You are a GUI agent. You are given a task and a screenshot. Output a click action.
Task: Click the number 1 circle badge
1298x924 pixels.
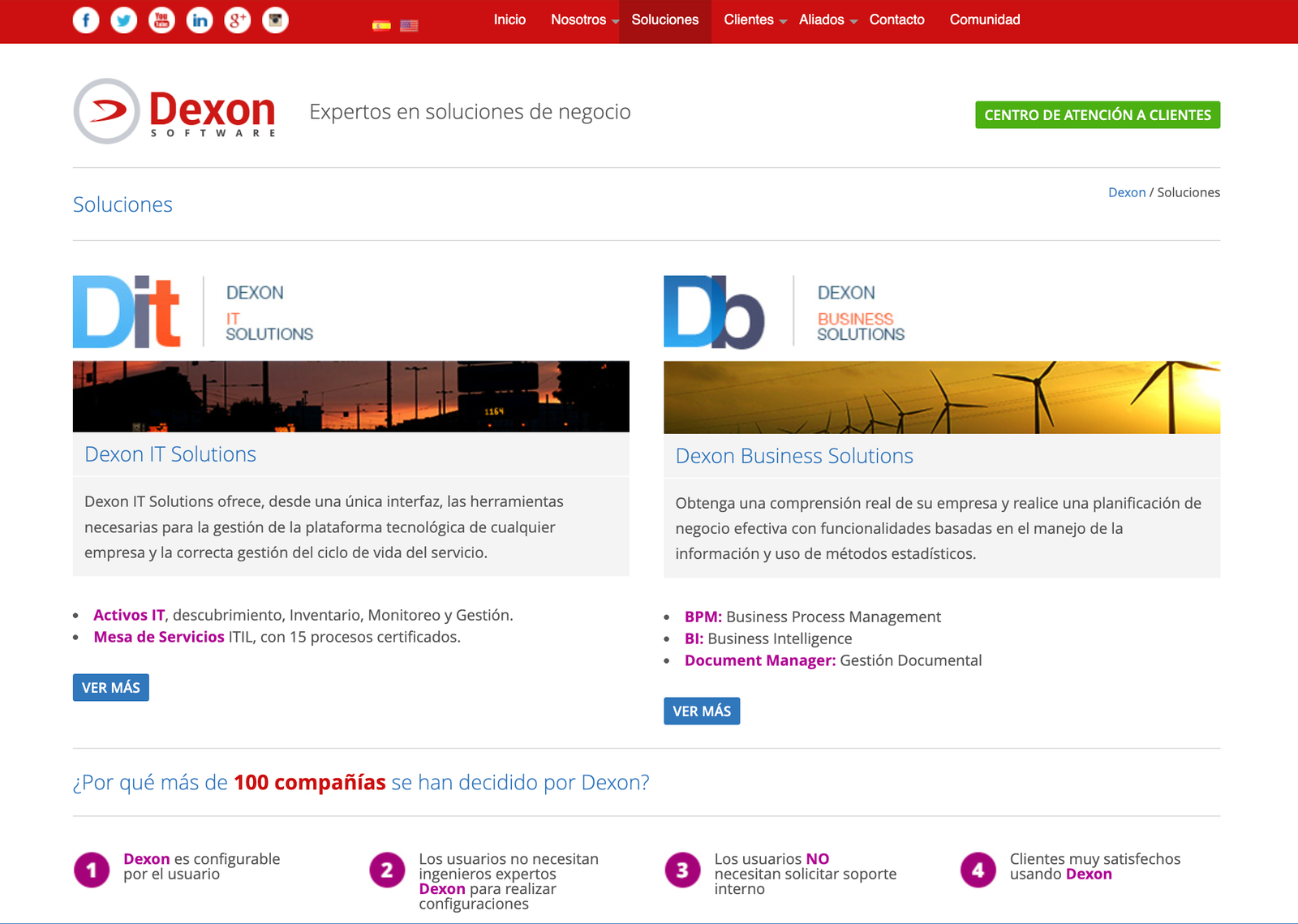tap(92, 870)
